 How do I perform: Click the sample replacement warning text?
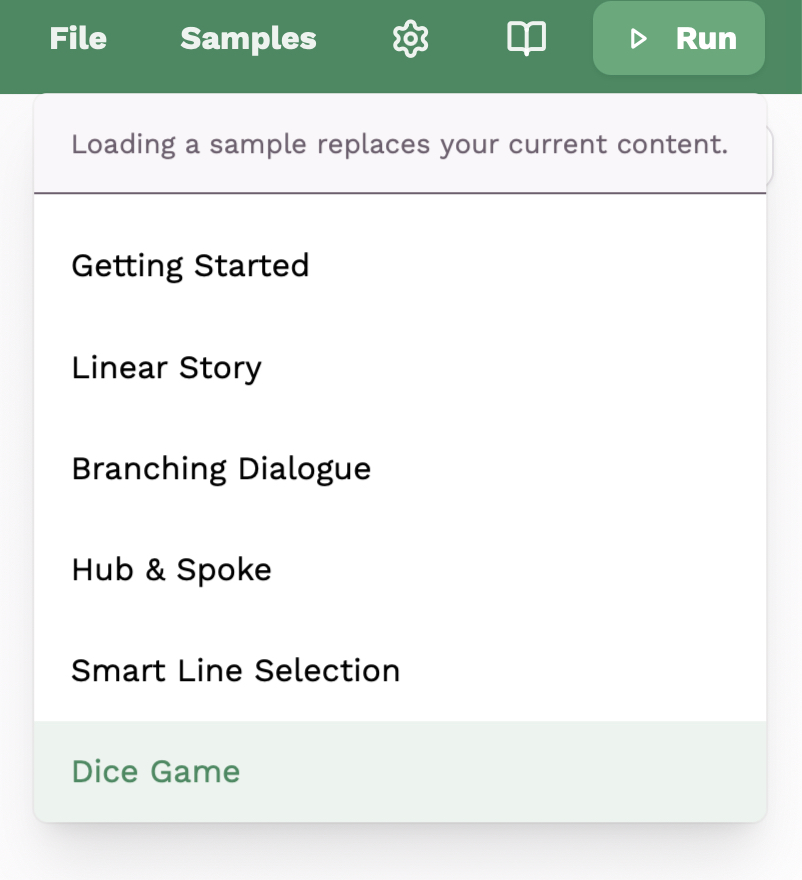(x=399, y=144)
